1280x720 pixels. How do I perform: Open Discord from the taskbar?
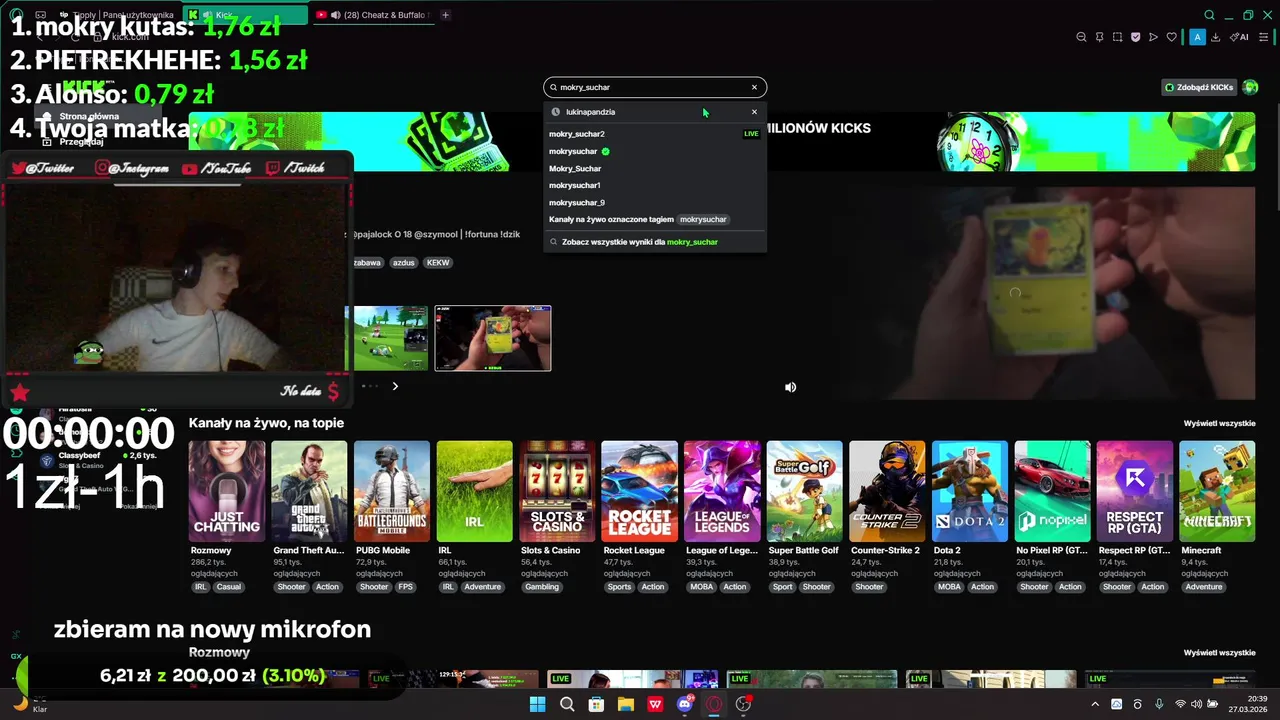click(685, 704)
